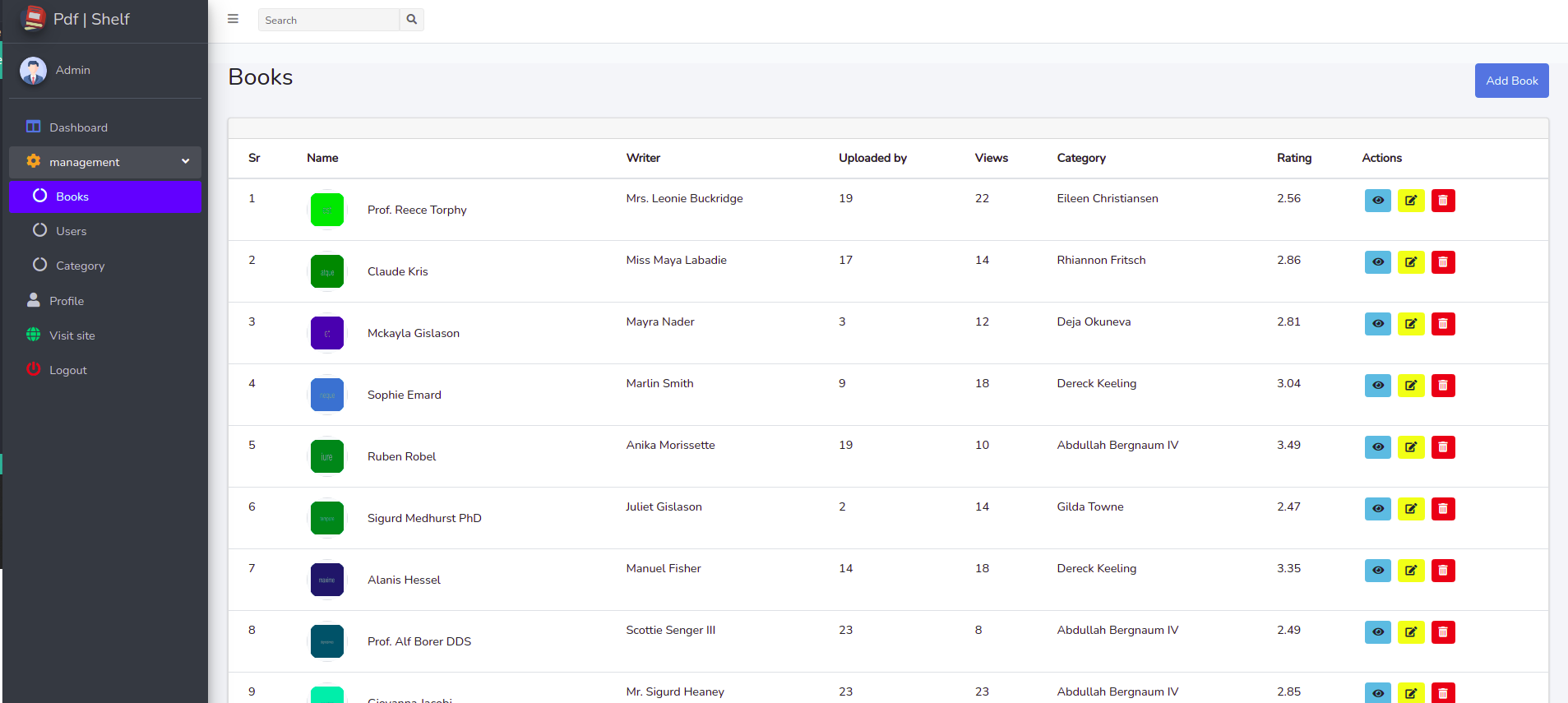This screenshot has width=1568, height=703.
Task: Edit the Alanis Hessel book
Action: click(1411, 571)
